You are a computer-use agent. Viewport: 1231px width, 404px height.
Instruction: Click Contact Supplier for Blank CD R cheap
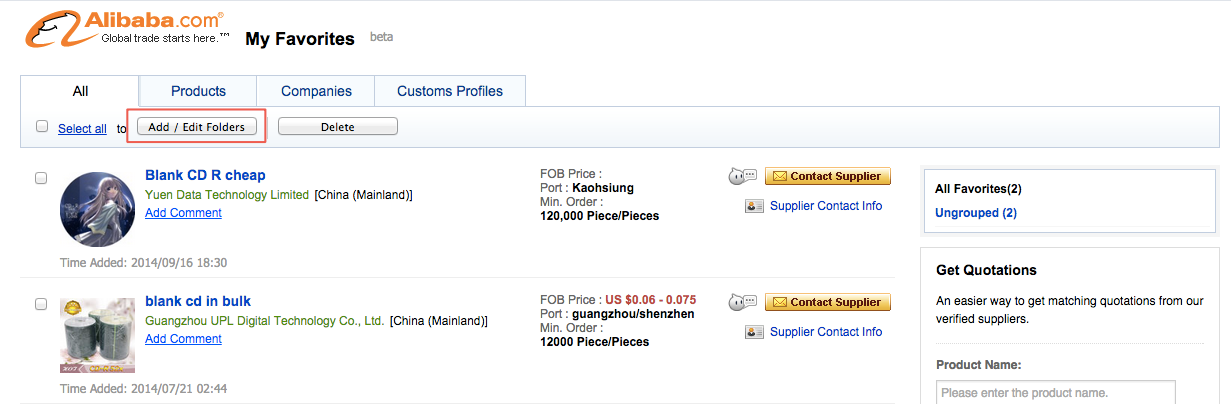point(828,176)
